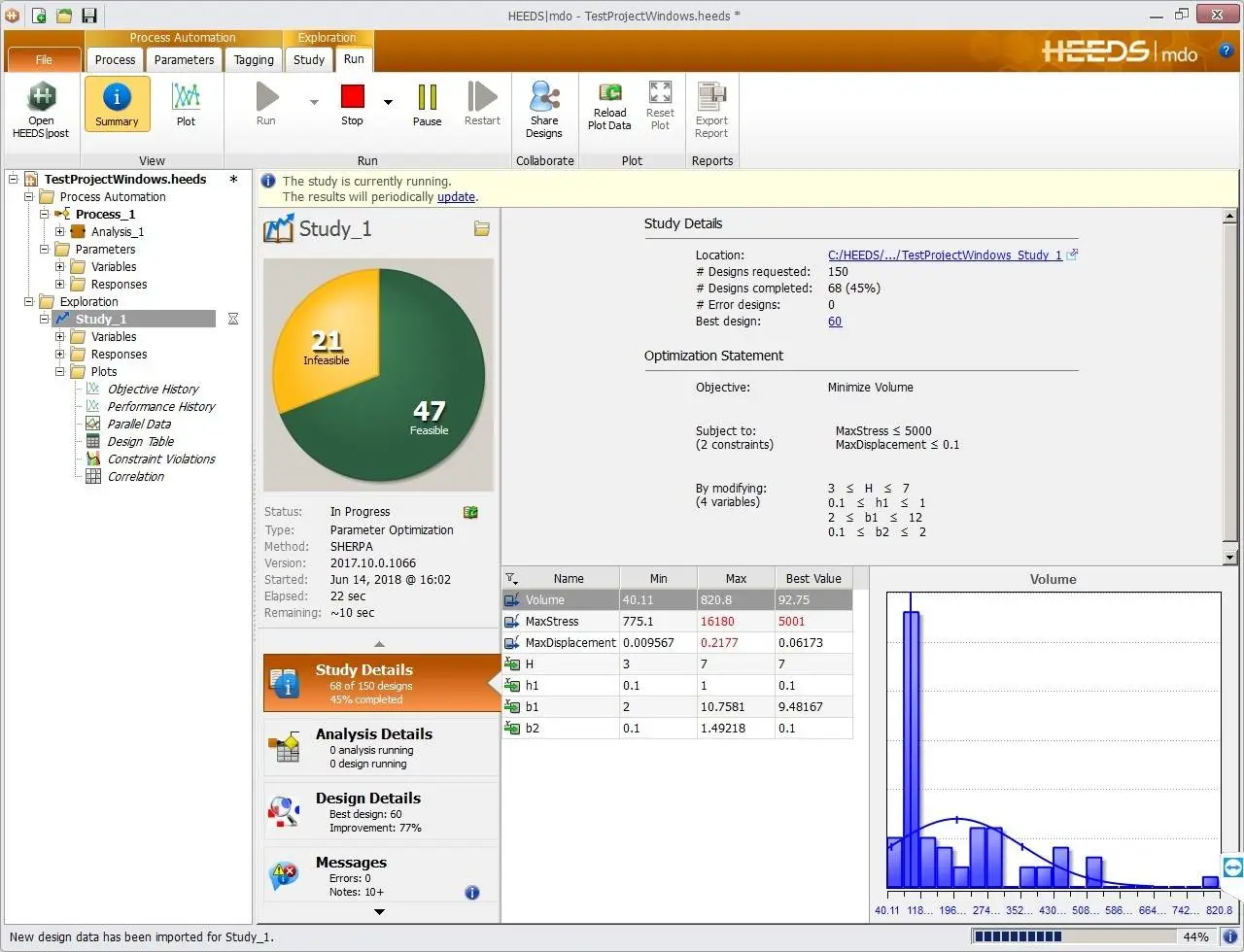Switch to the Process tab
Image resolution: width=1244 pixels, height=952 pixels.
[x=115, y=59]
